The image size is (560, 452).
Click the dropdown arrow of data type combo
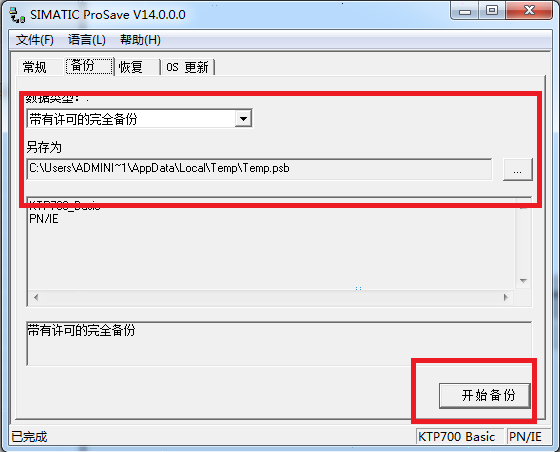243,119
